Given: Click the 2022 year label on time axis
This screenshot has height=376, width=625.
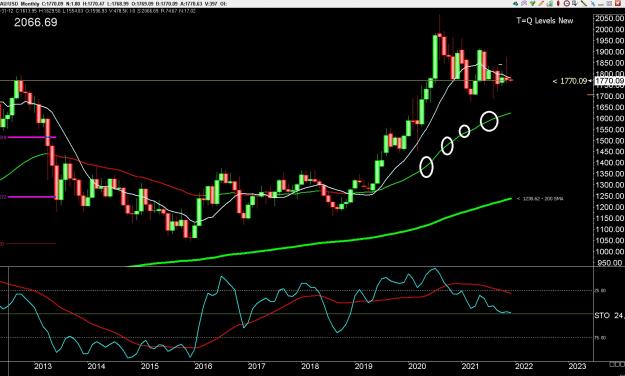Looking at the screenshot, I should [x=523, y=366].
